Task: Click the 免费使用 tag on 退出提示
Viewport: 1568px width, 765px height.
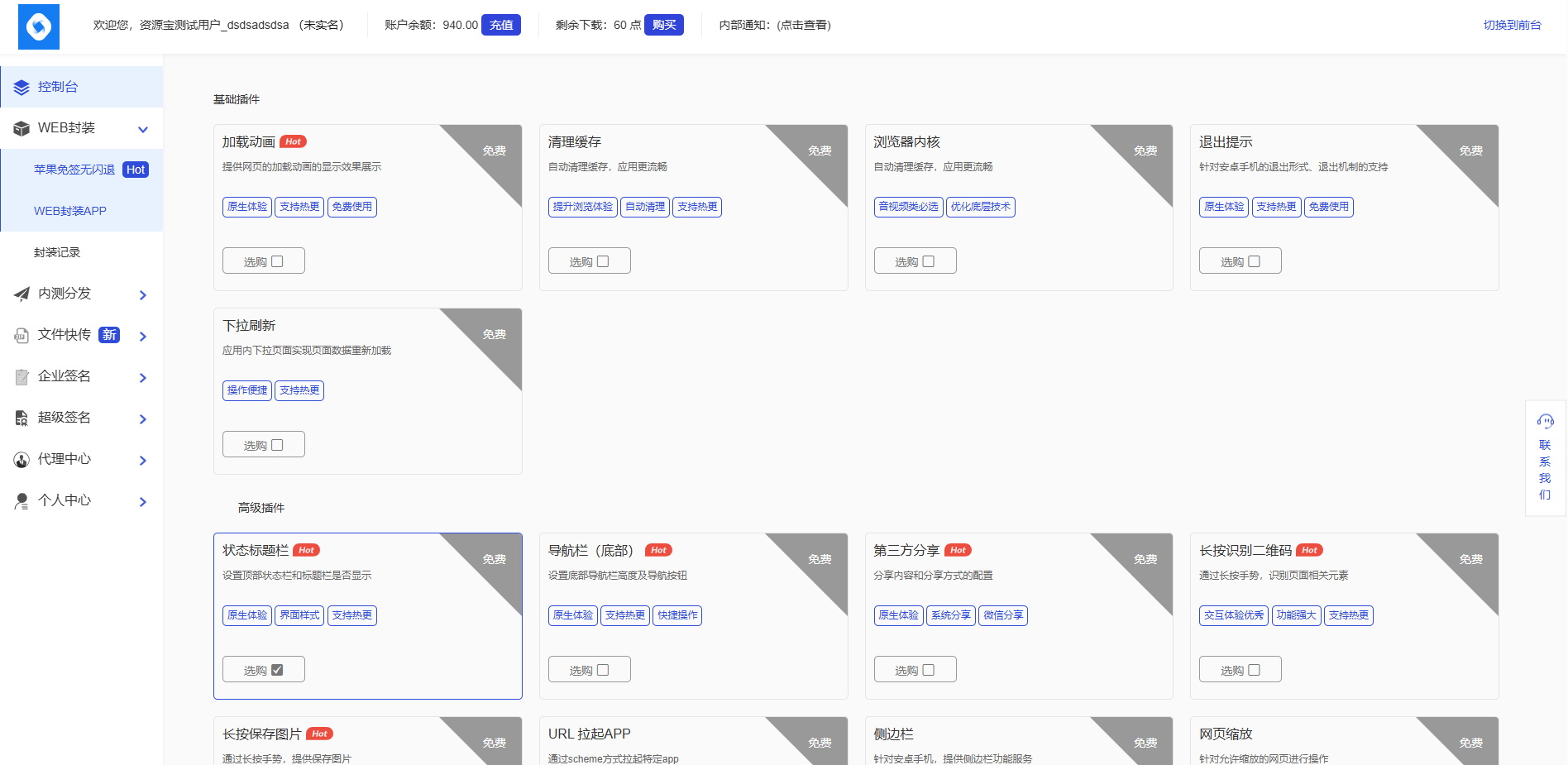Action: [1329, 207]
